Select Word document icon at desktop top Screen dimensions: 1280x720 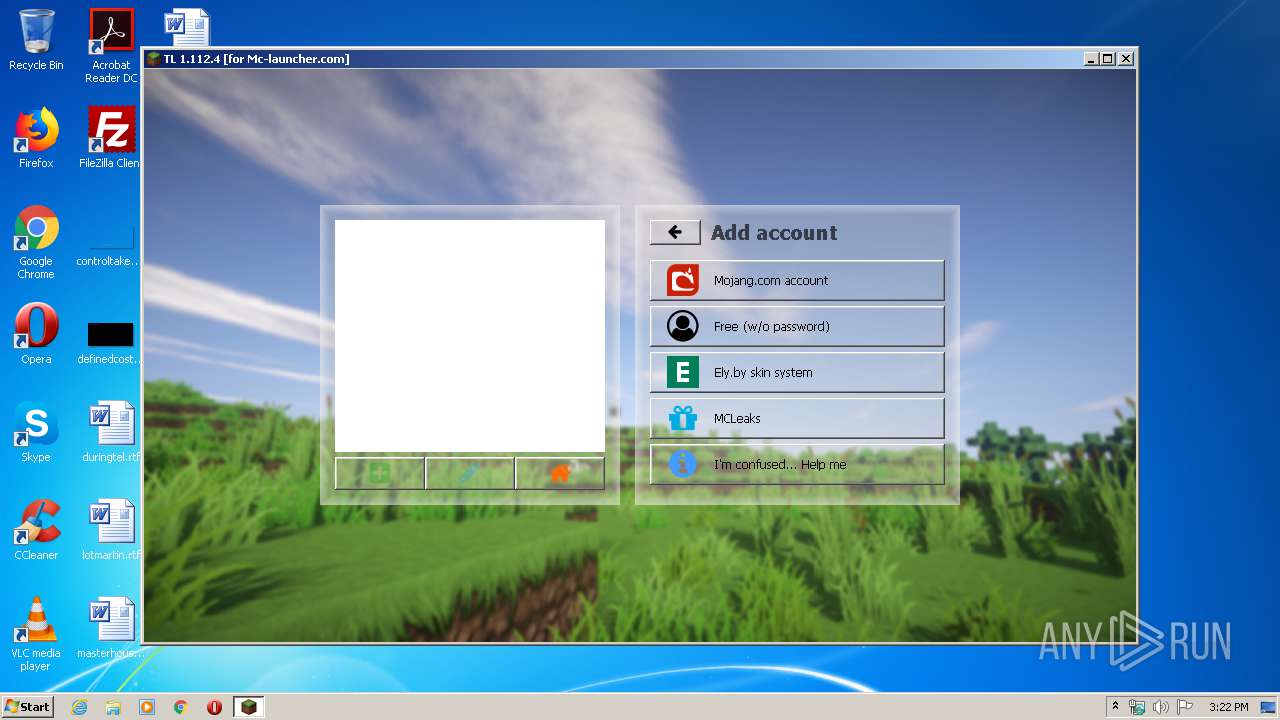point(187,28)
